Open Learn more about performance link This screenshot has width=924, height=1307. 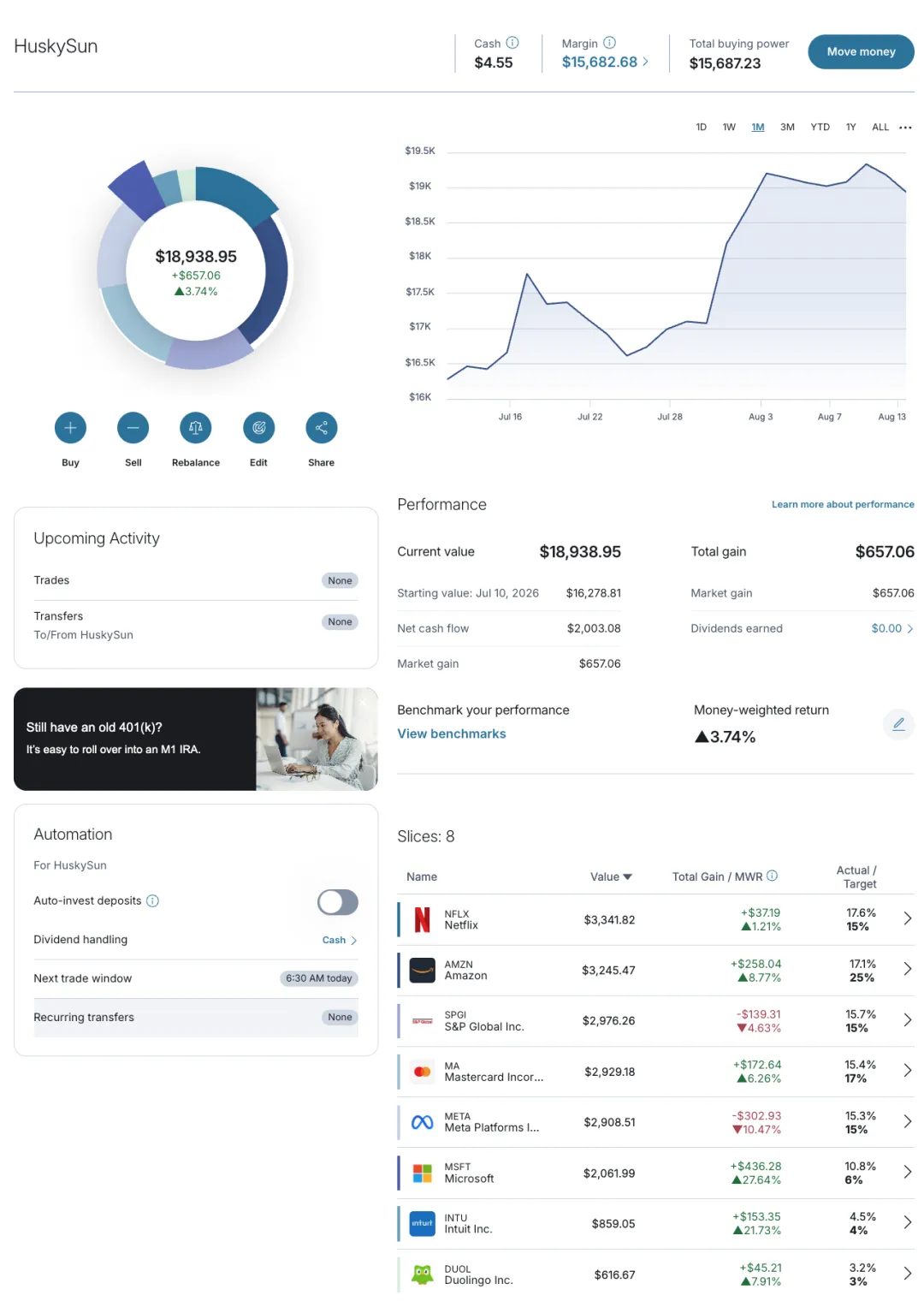[843, 505]
